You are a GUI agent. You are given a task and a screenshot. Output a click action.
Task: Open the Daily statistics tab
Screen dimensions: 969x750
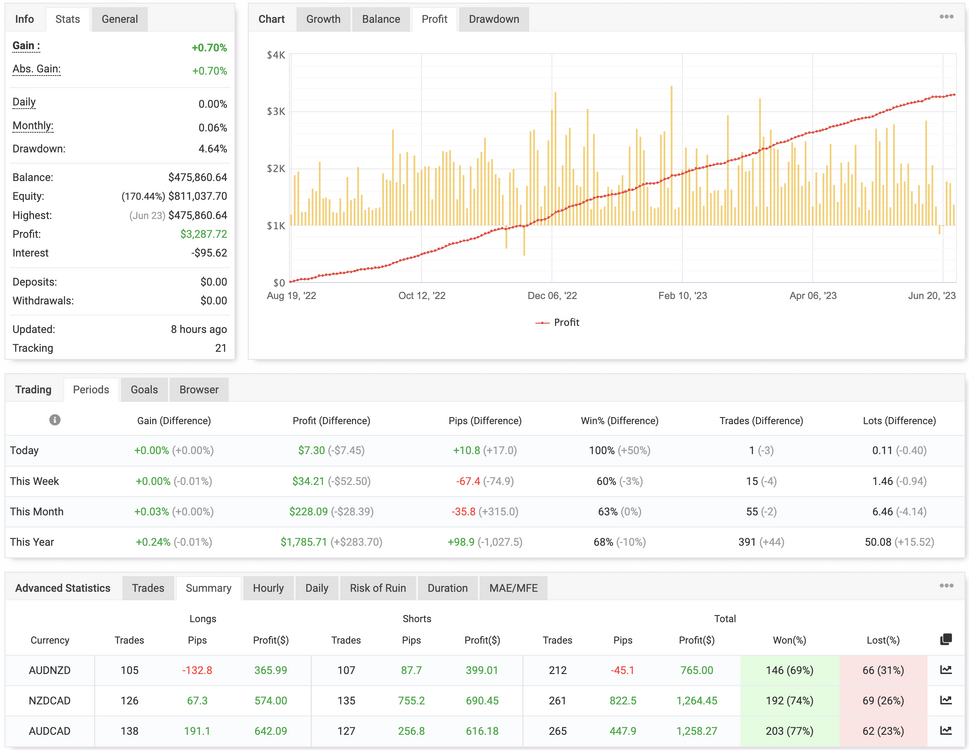click(316, 588)
